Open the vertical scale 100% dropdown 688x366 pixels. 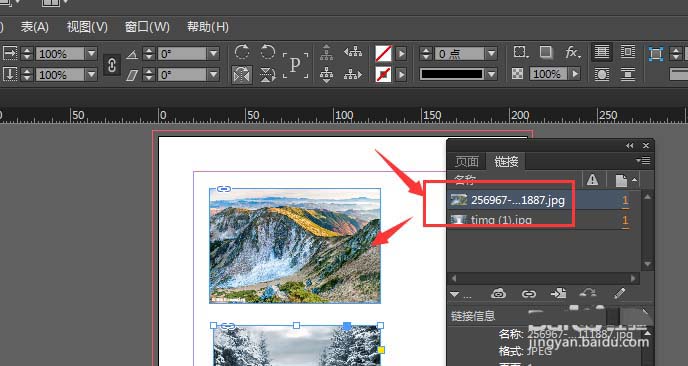coord(91,75)
